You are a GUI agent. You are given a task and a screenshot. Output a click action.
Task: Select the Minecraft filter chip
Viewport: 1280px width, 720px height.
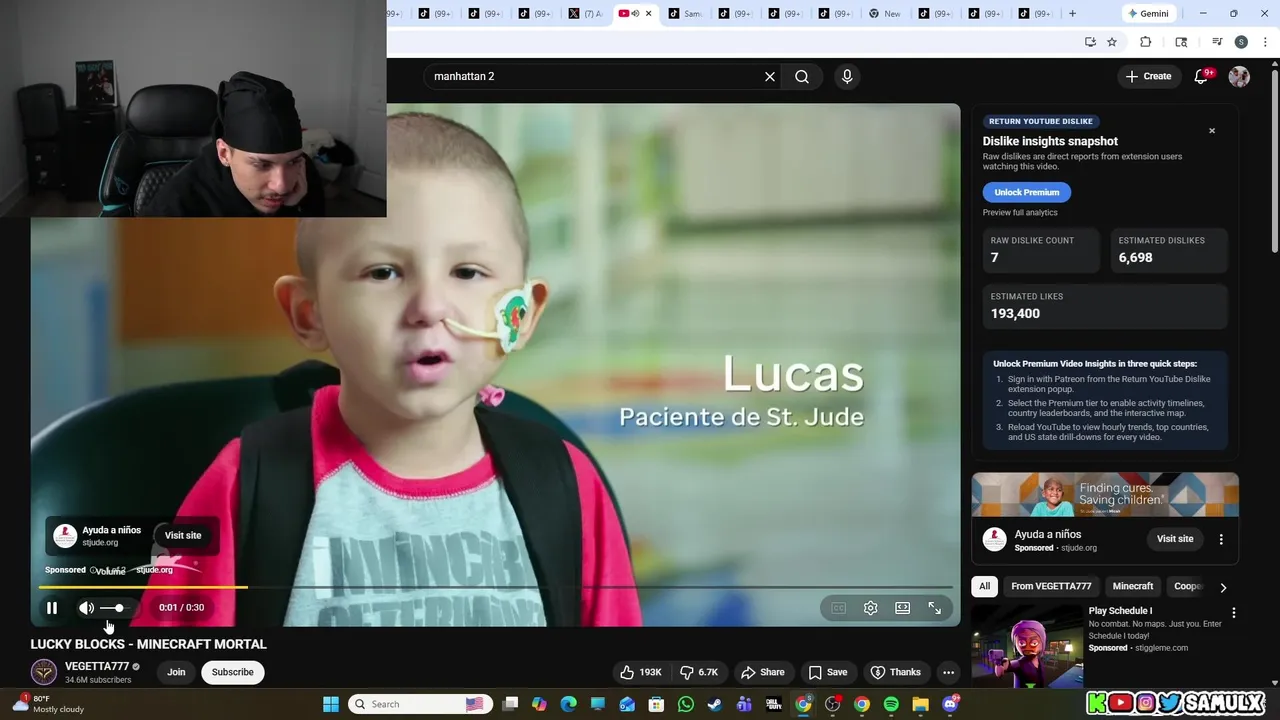1133,586
